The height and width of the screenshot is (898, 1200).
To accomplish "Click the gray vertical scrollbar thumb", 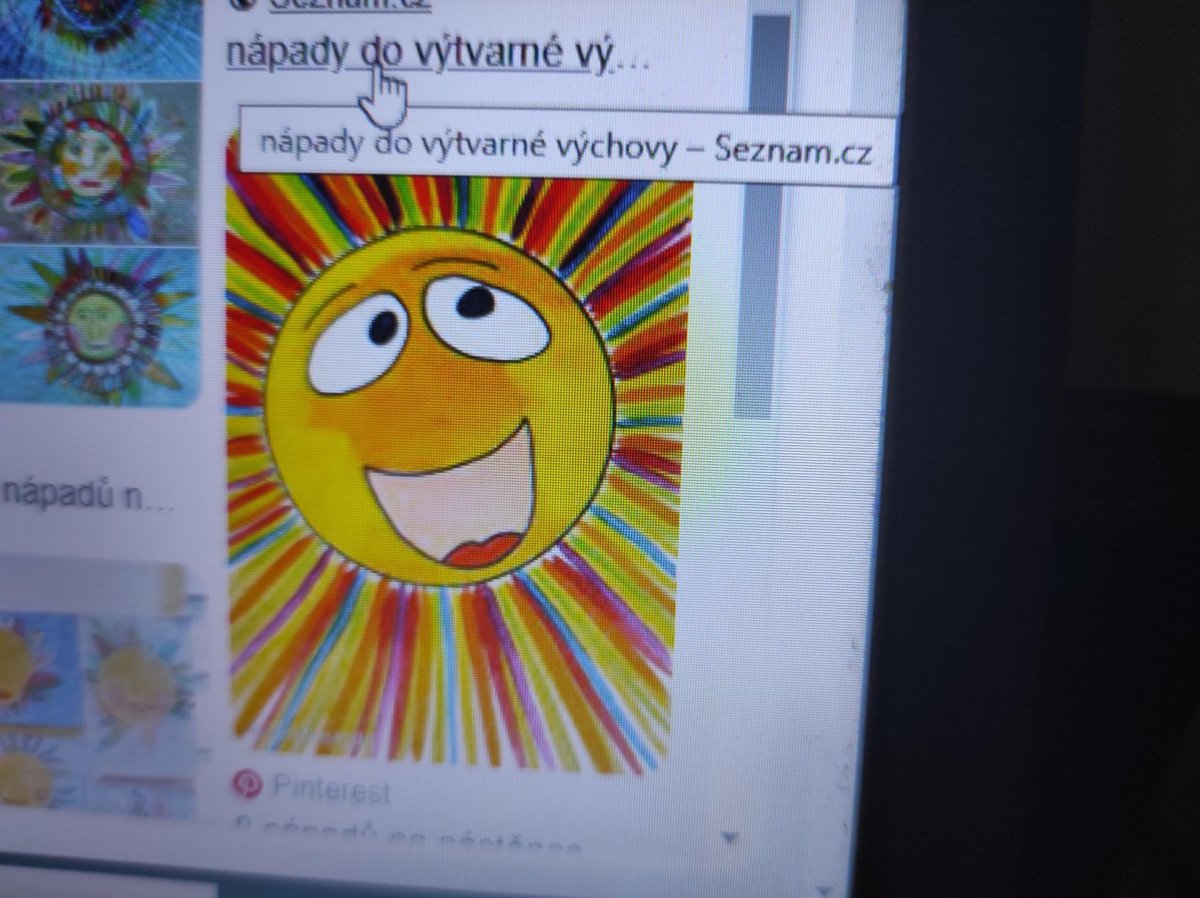I will [764, 216].
